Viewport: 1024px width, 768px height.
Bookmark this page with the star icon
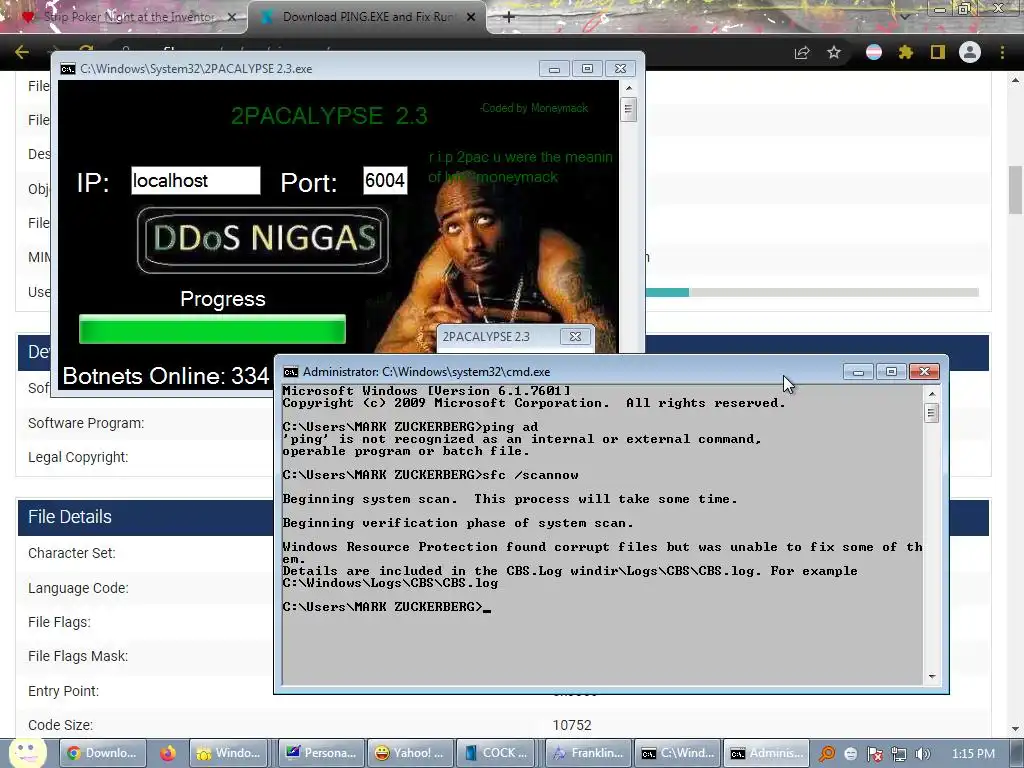[834, 52]
